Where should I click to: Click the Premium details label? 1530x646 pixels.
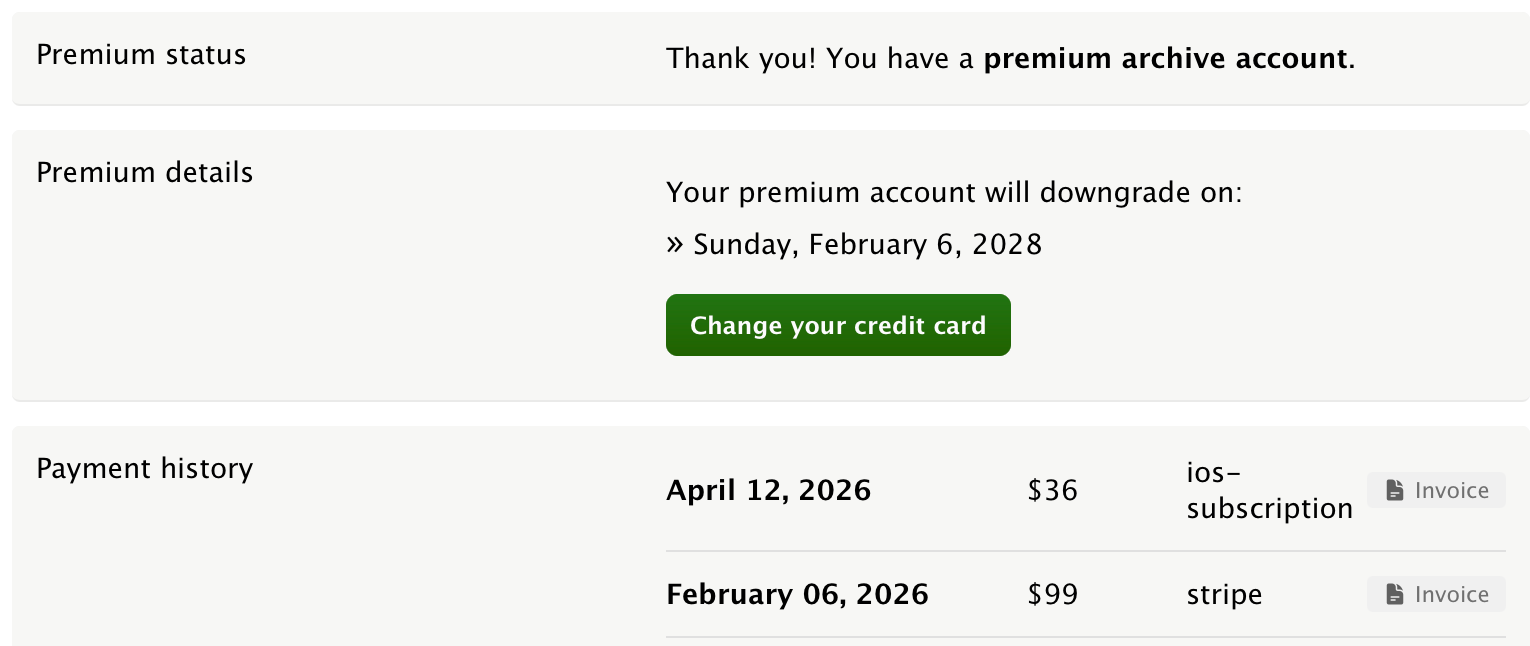[145, 172]
